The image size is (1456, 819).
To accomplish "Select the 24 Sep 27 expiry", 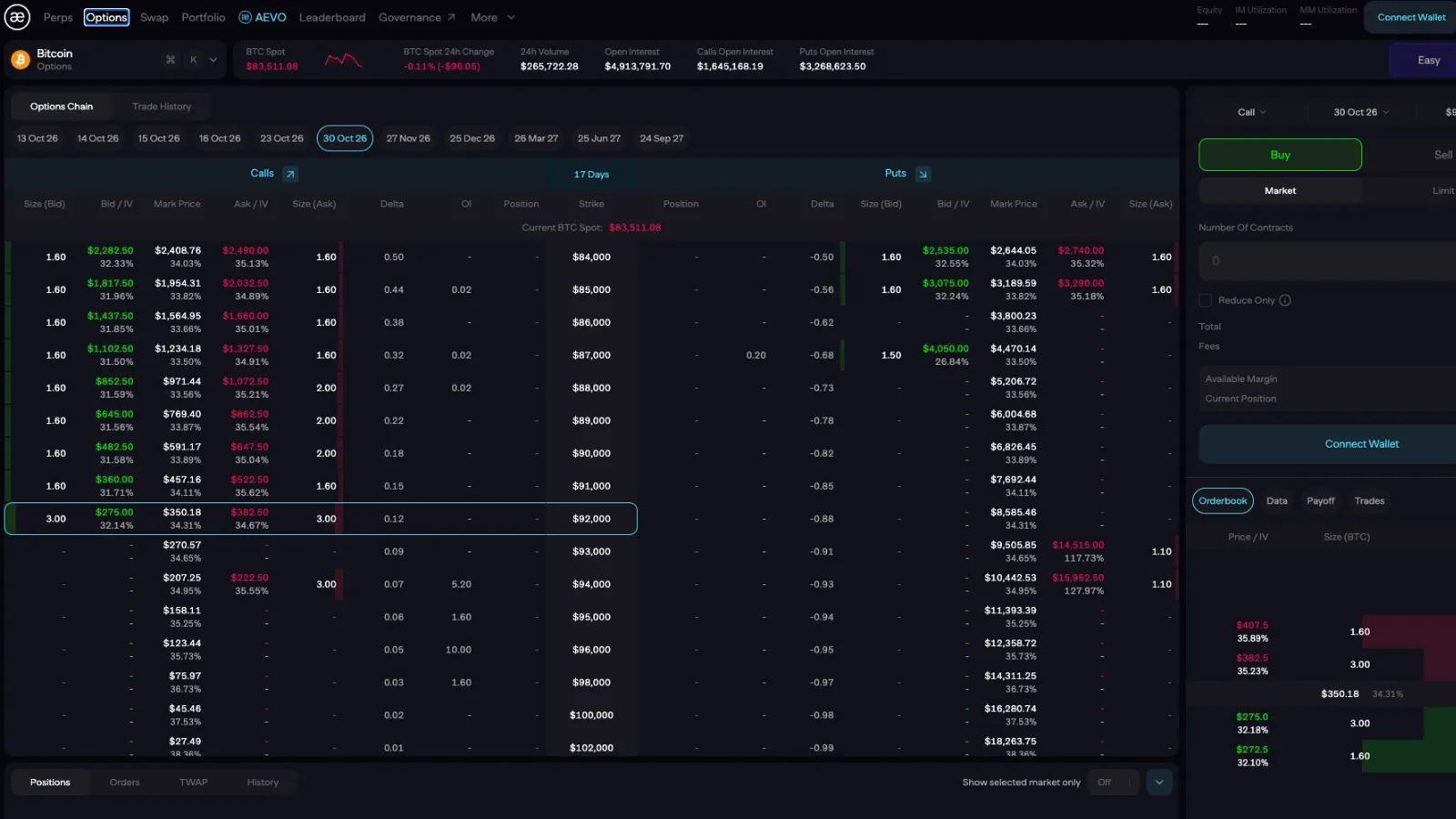I will tap(662, 138).
